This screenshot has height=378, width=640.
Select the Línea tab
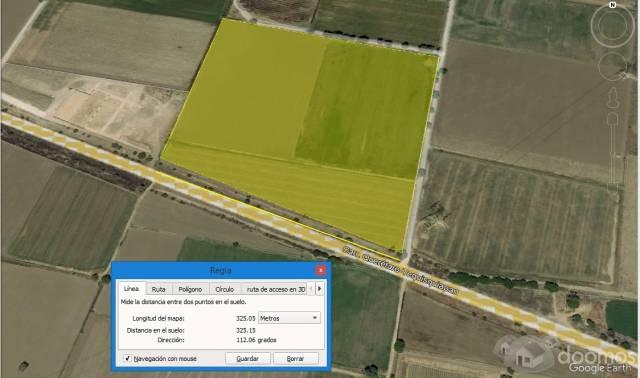(x=131, y=288)
